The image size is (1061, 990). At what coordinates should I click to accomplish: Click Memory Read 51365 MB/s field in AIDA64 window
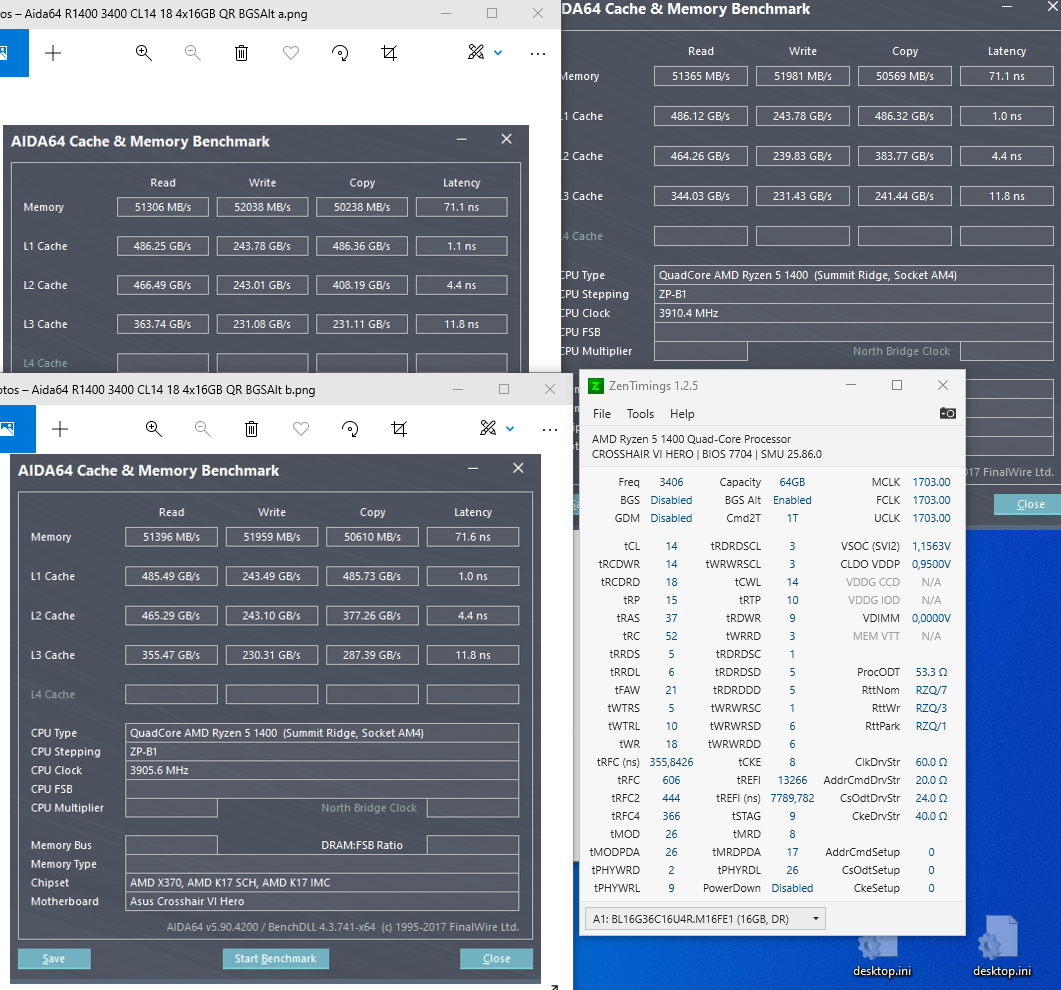tap(700, 76)
